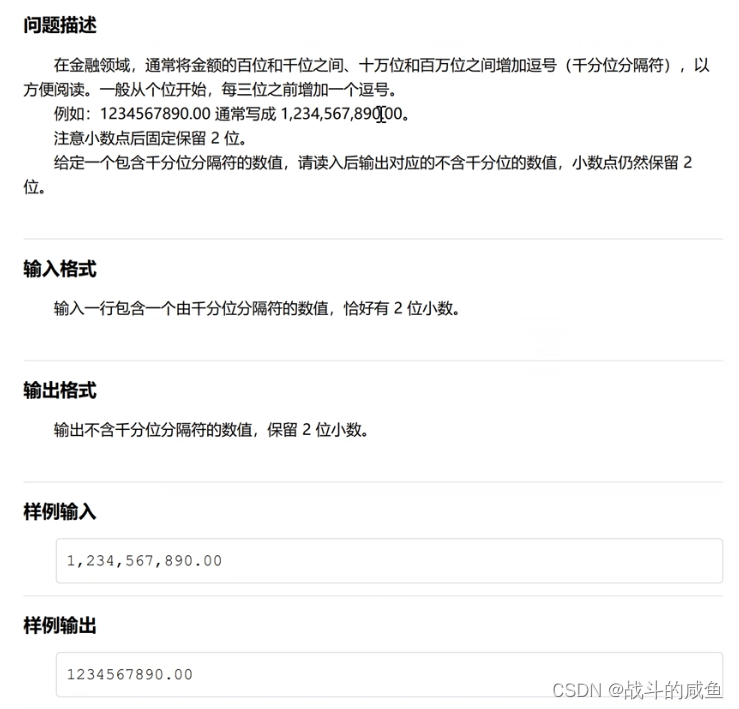The width and height of the screenshot is (739, 709).
Task: Click the 输入格式 heading
Action: (x=60, y=269)
